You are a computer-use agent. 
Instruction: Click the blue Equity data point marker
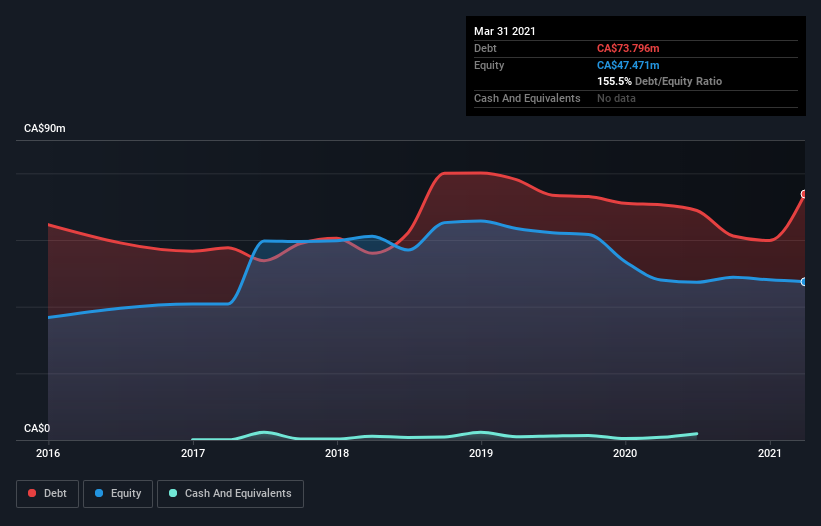tap(804, 282)
